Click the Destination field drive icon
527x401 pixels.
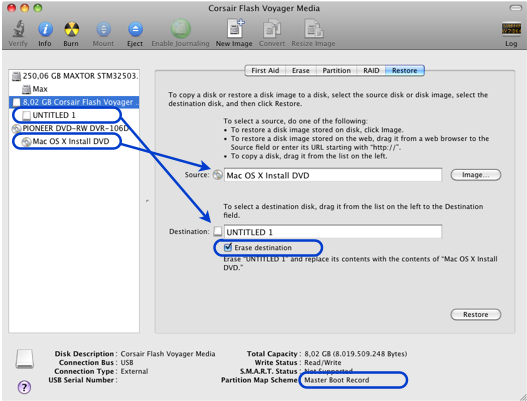(218, 231)
